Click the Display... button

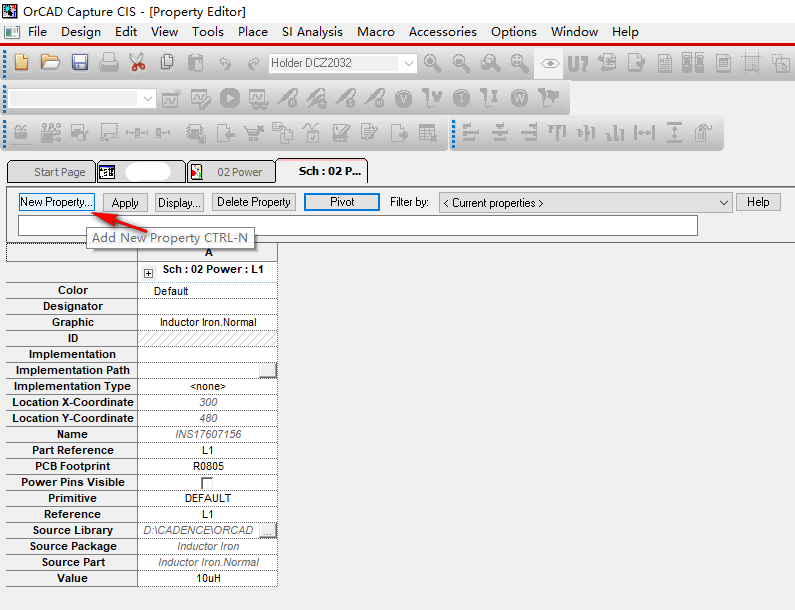pyautogui.click(x=179, y=203)
